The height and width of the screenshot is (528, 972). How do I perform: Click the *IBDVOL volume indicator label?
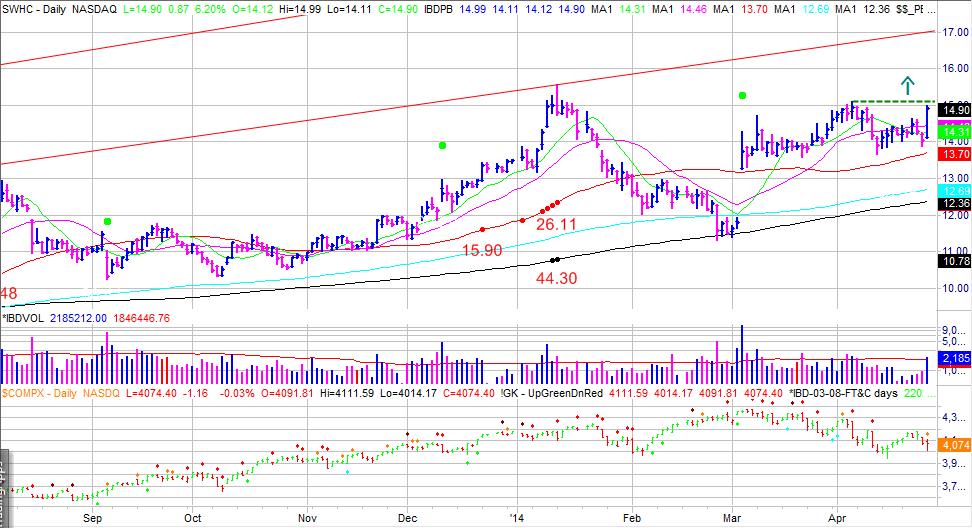coord(24,319)
